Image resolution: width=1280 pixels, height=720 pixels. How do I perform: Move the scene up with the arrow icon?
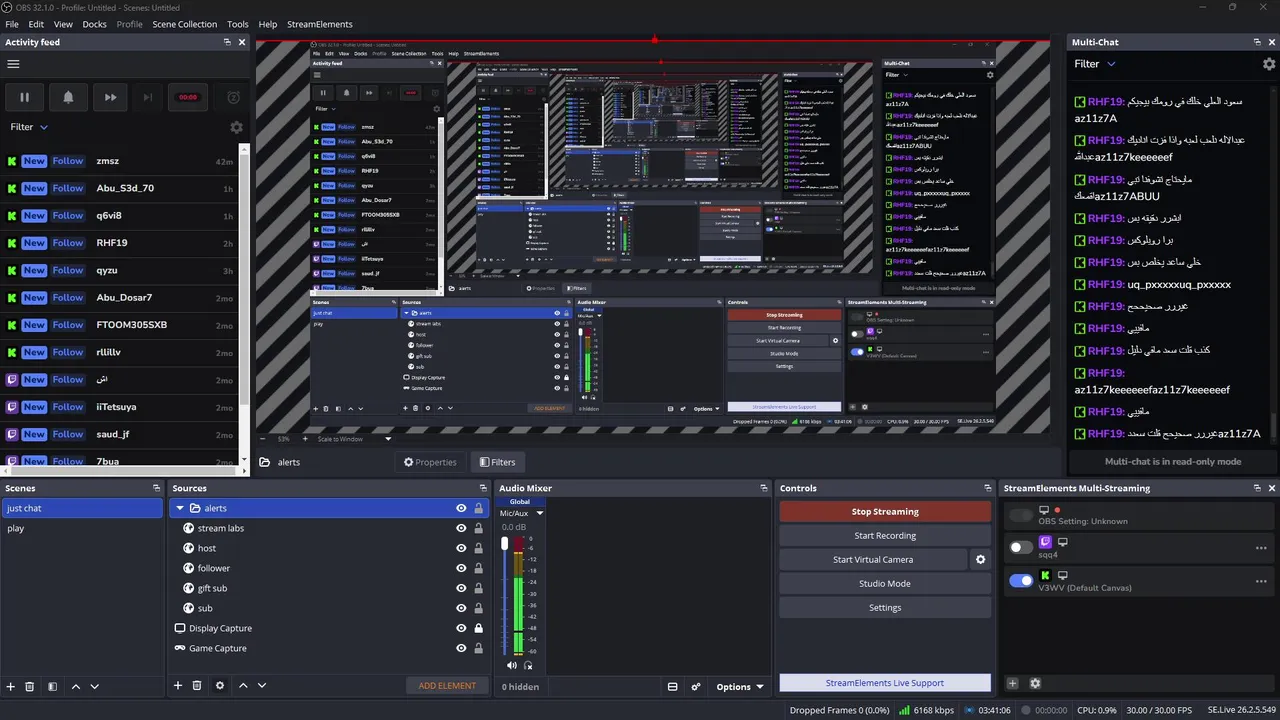point(76,686)
